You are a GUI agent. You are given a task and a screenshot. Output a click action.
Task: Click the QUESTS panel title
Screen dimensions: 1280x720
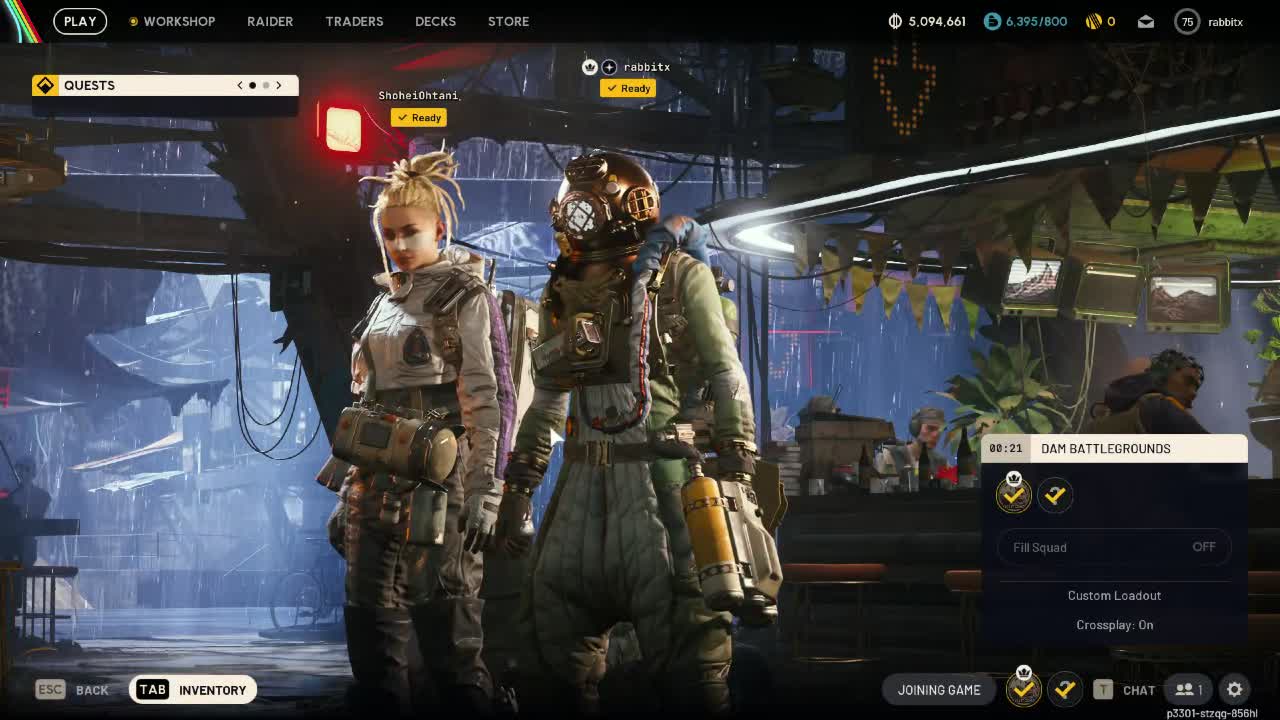pyautogui.click(x=89, y=85)
